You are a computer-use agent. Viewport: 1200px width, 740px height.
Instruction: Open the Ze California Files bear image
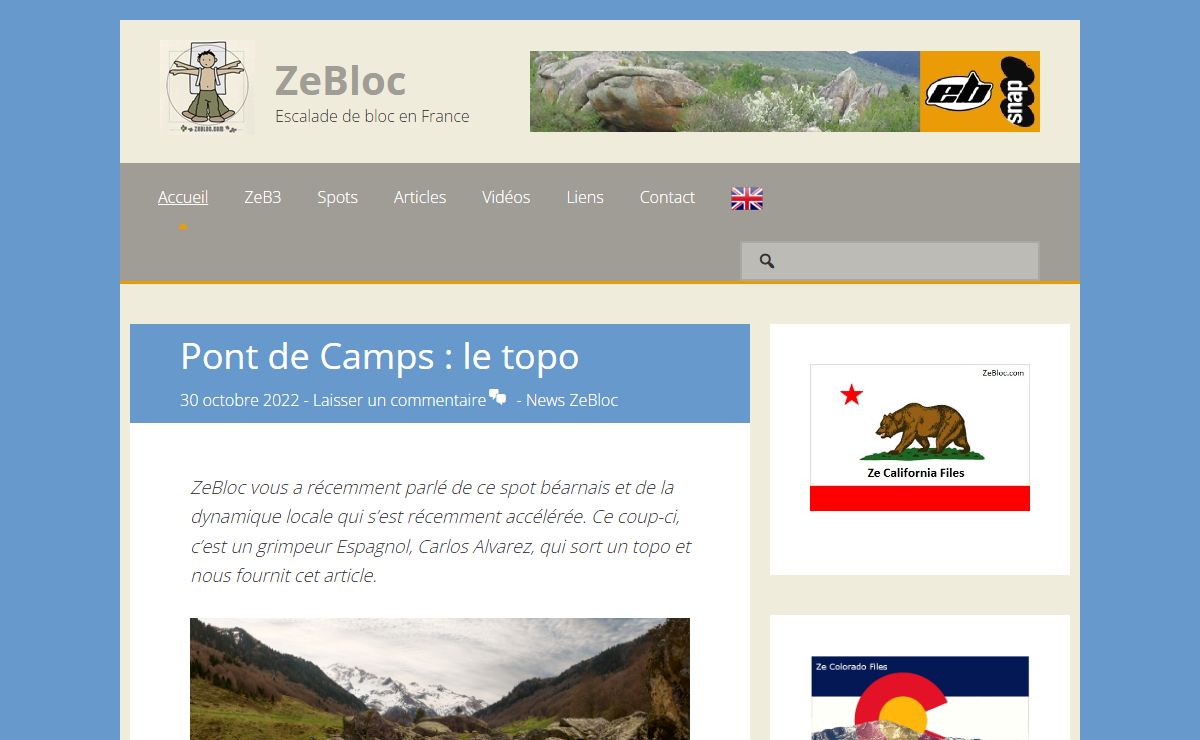pos(920,438)
